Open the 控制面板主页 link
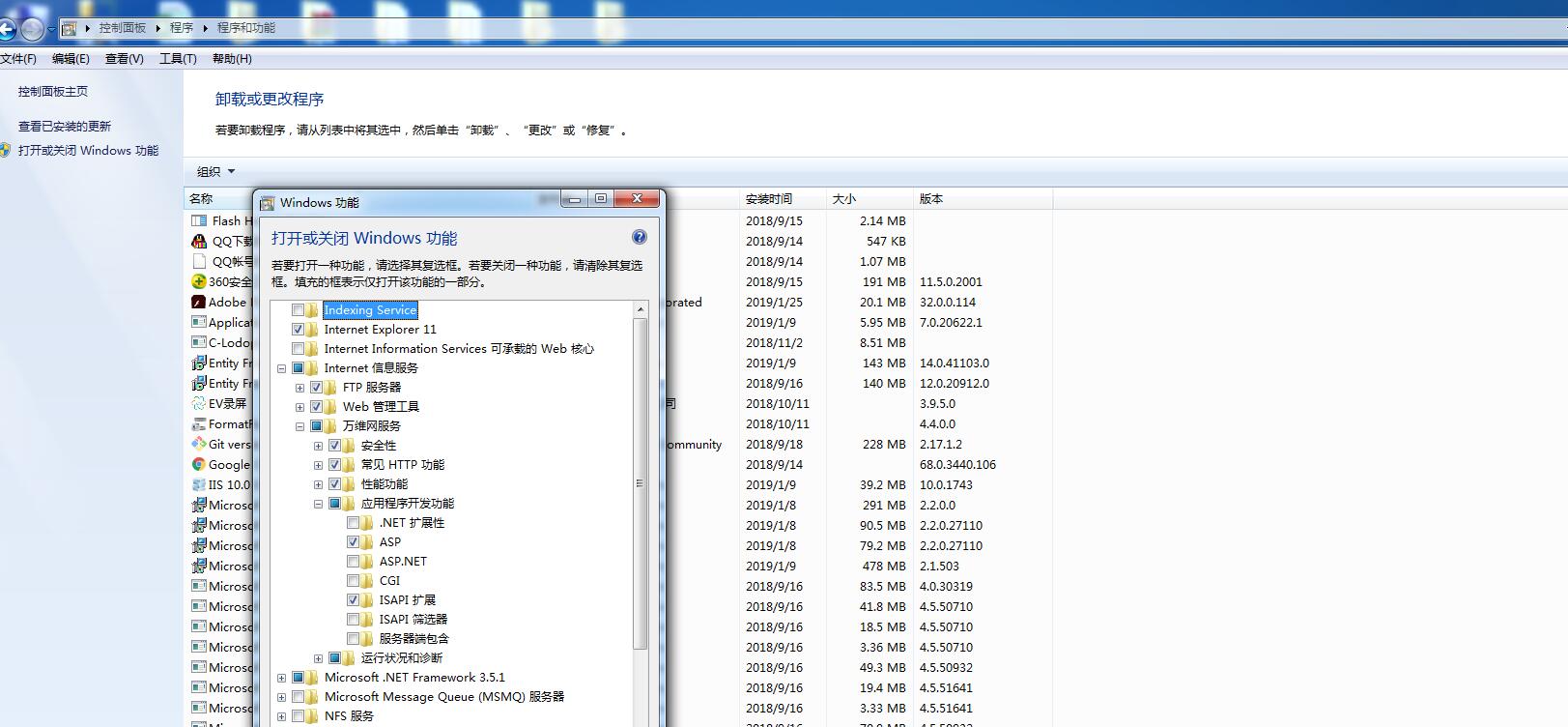1568x727 pixels. pyautogui.click(x=53, y=92)
